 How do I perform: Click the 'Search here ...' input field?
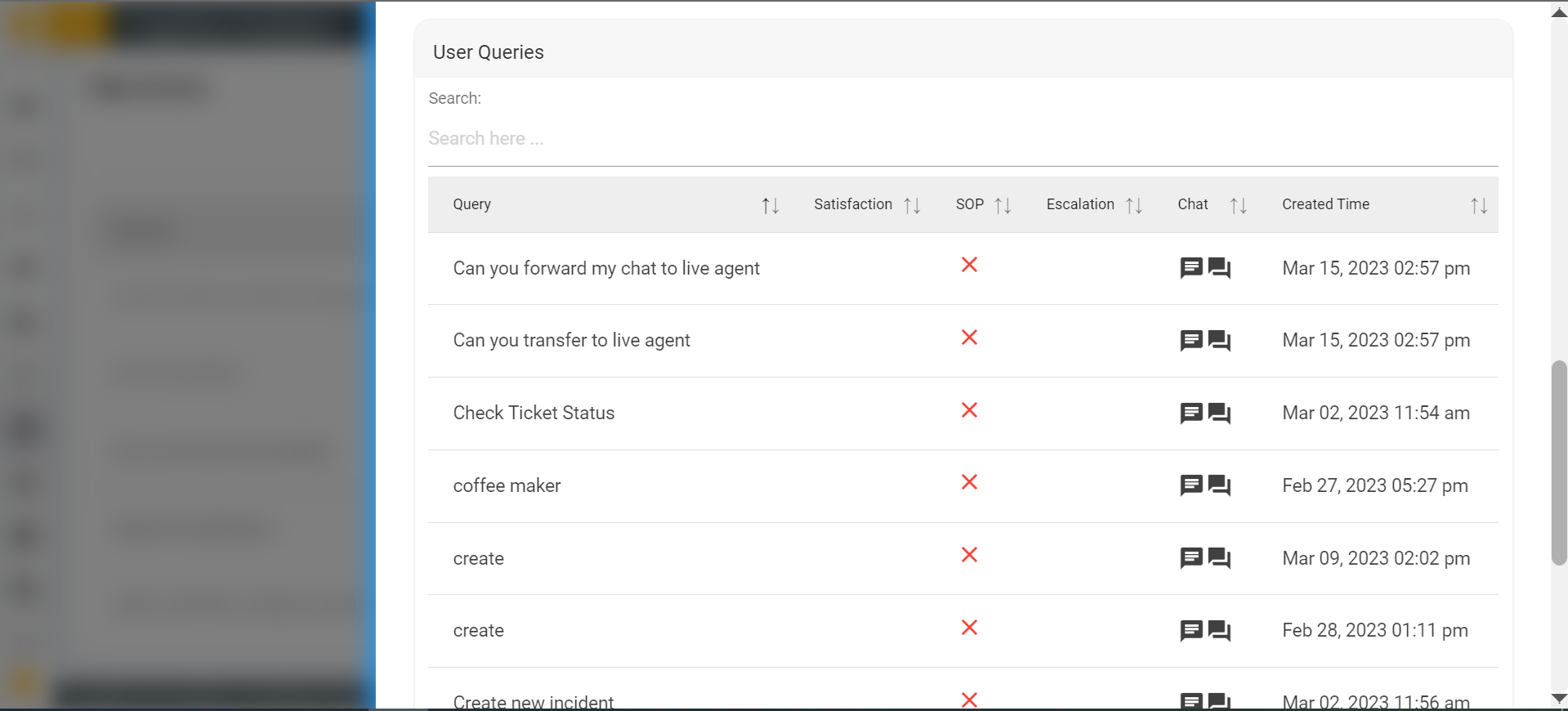[x=963, y=139]
